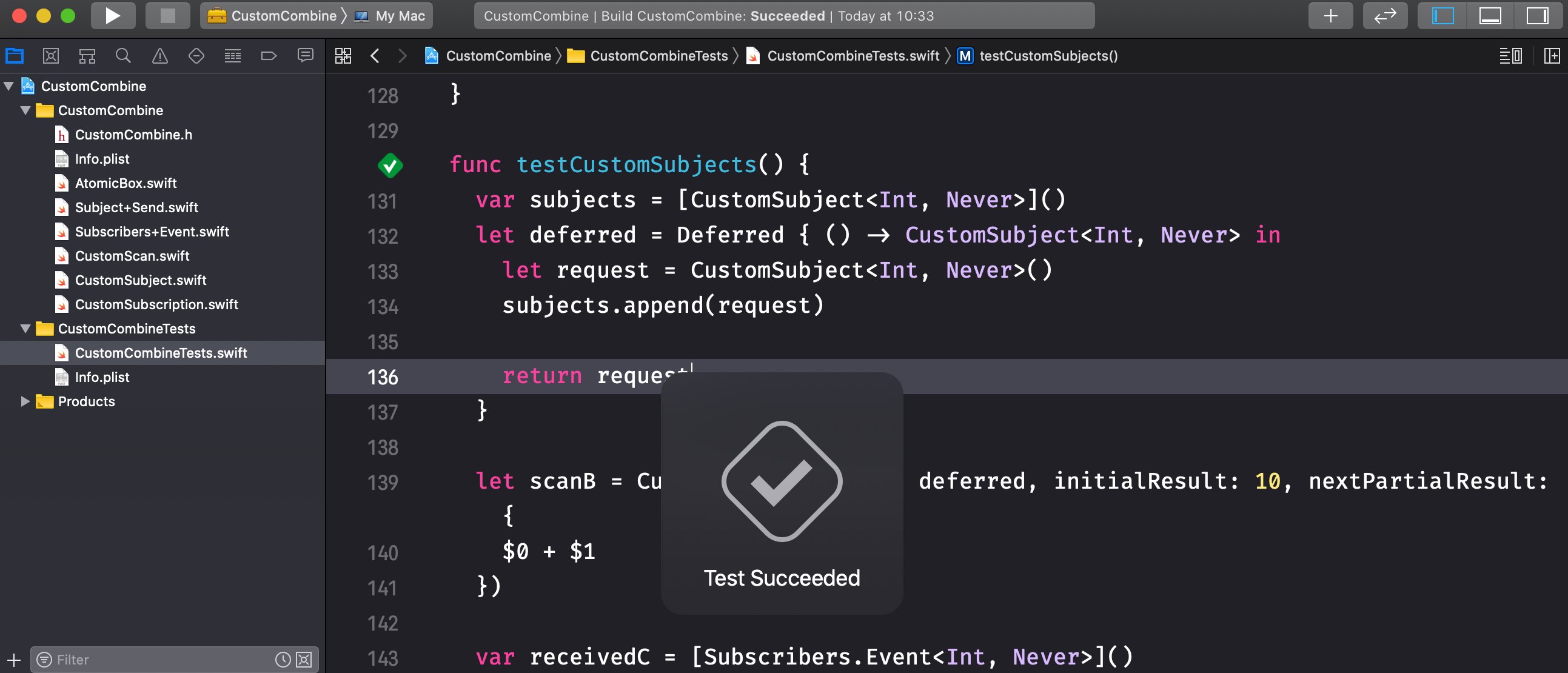Click line number 136 in gutter

point(383,377)
